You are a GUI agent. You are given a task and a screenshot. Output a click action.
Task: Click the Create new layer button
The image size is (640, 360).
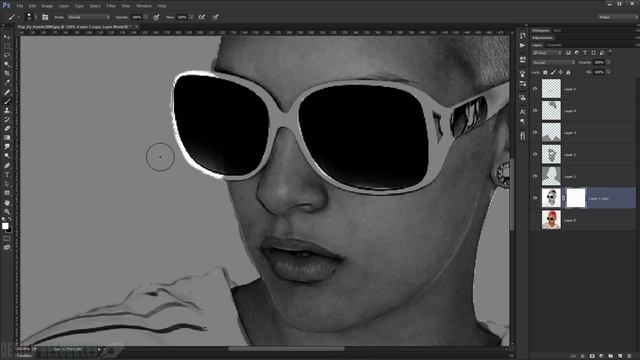click(x=620, y=356)
